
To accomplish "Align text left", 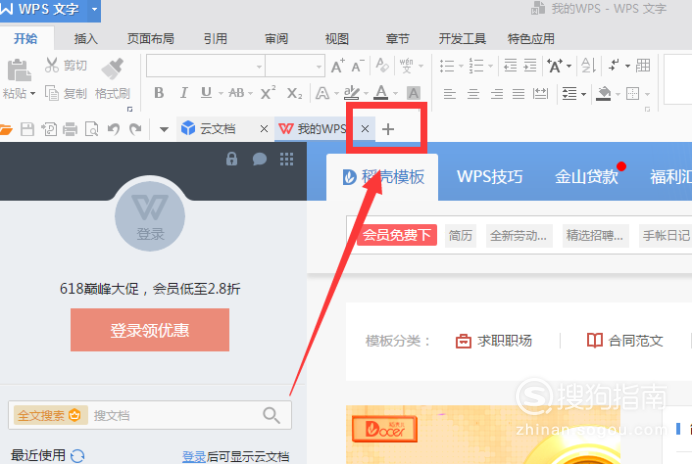I will point(450,94).
